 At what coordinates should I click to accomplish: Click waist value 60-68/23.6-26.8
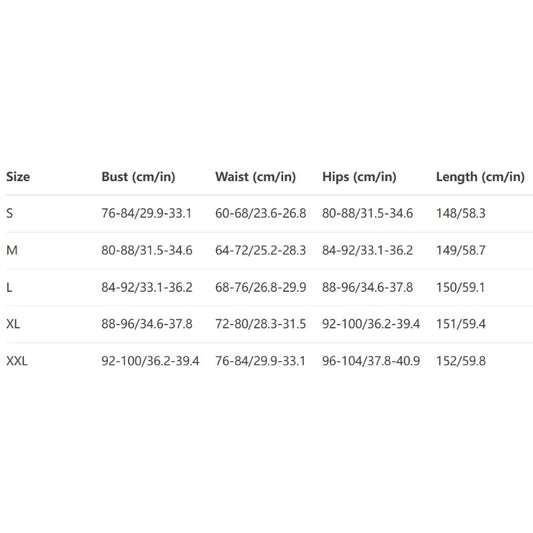tap(261, 213)
